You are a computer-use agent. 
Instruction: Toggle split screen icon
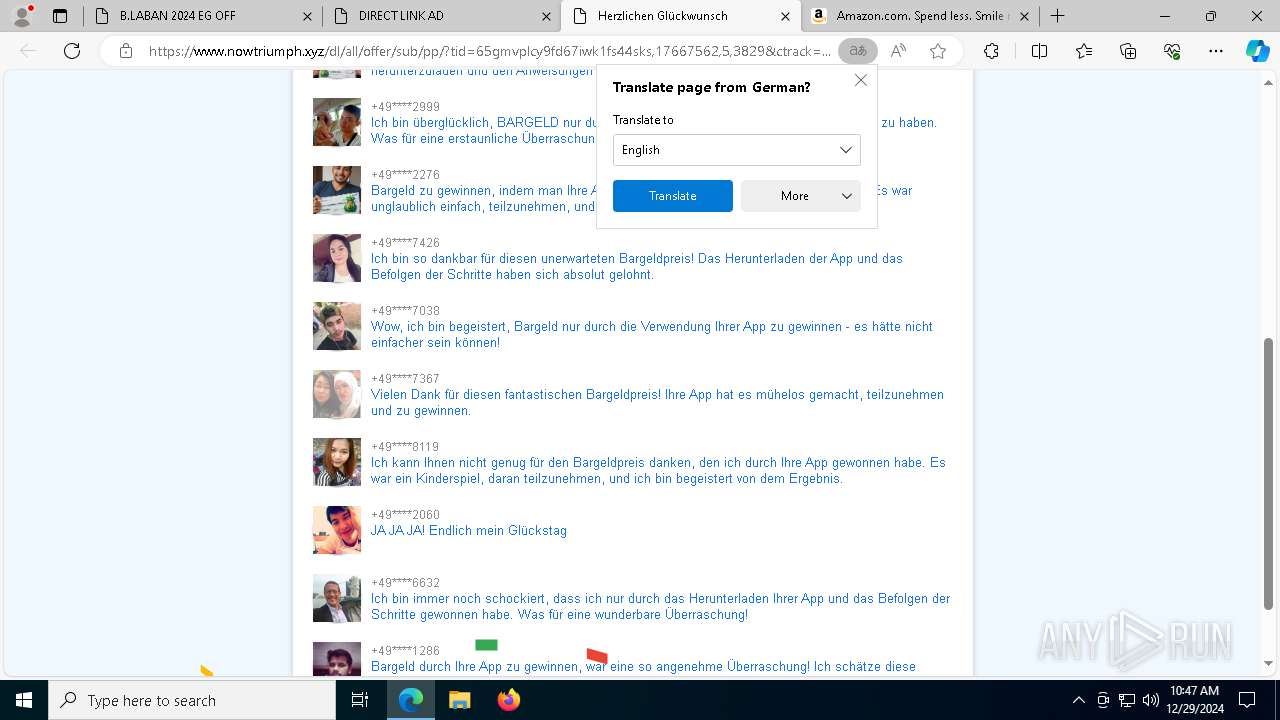(1039, 51)
